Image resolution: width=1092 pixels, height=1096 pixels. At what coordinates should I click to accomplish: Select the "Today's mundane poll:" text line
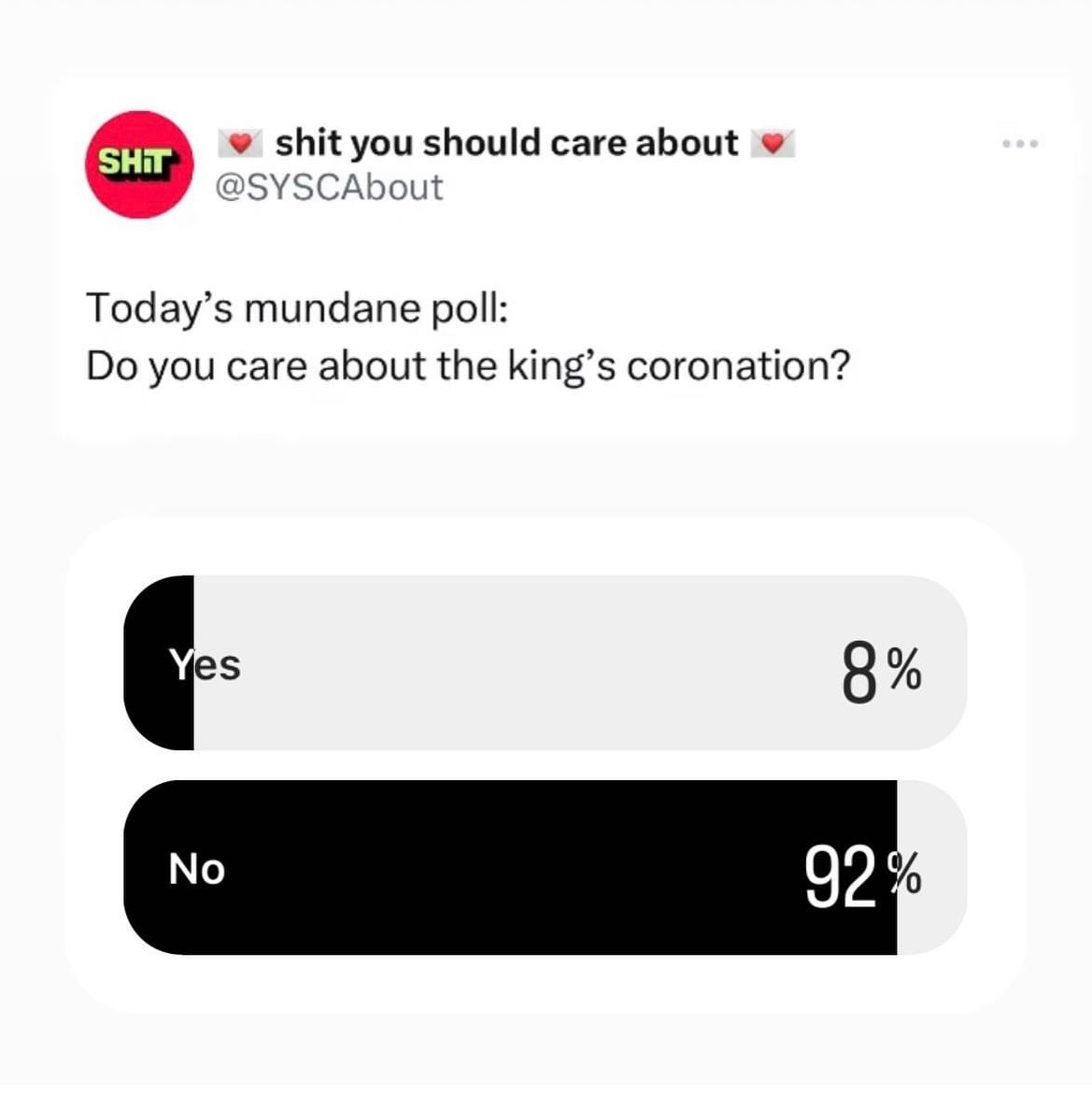point(297,308)
